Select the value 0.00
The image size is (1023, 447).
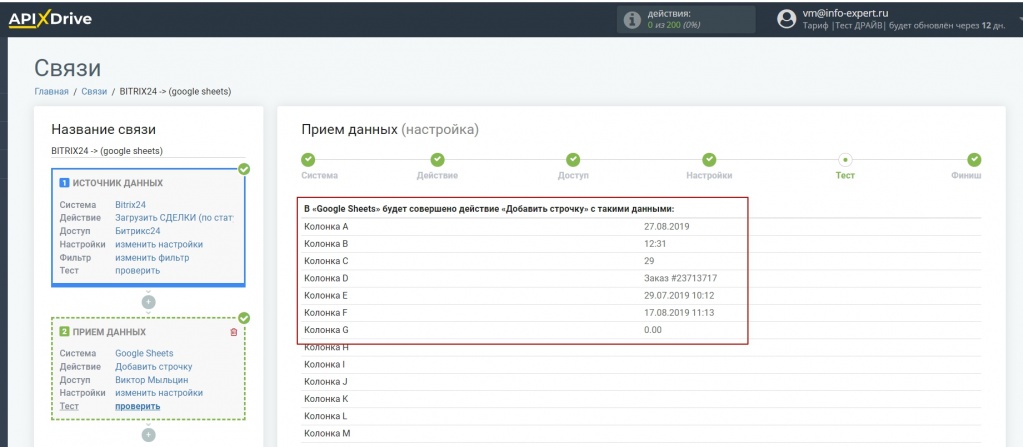[x=653, y=330]
